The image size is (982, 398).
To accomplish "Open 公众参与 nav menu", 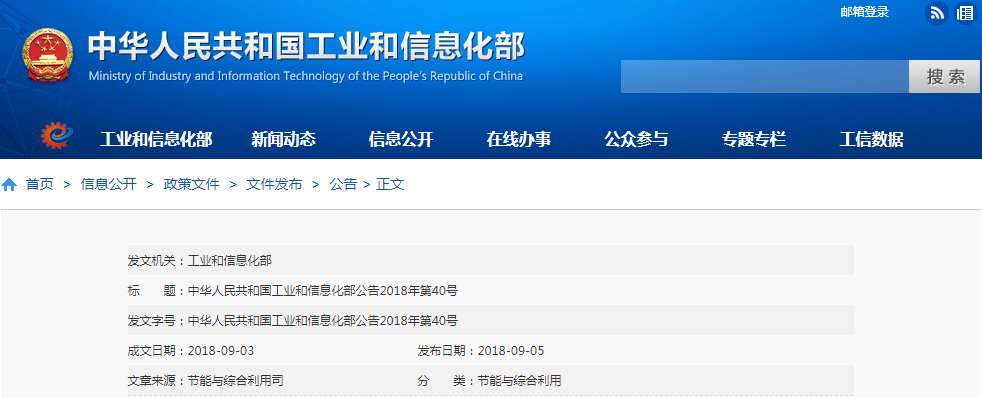I will [636, 139].
